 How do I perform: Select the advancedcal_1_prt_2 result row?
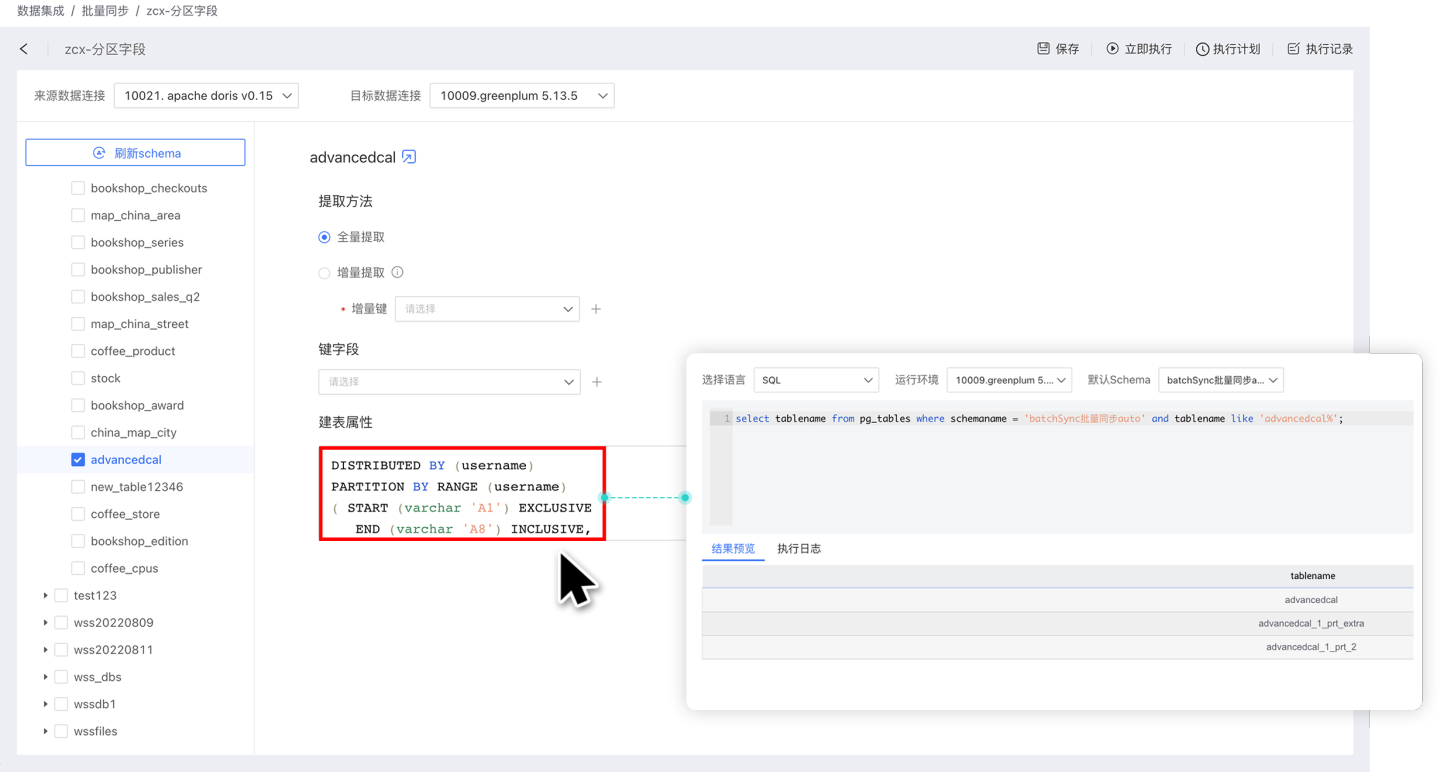click(x=1058, y=647)
